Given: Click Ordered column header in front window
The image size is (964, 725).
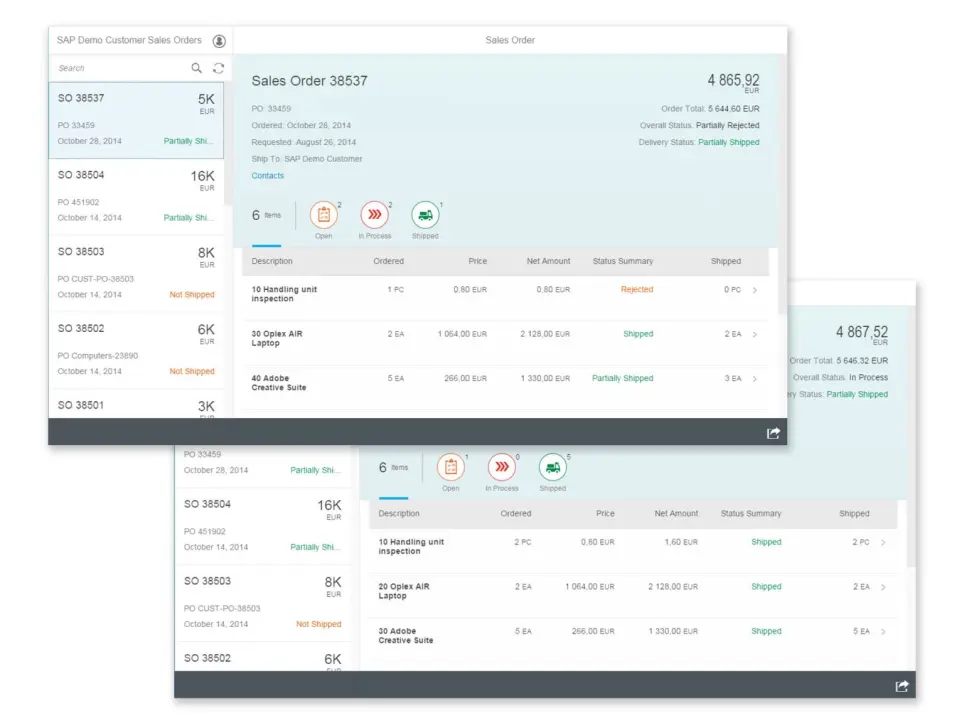Looking at the screenshot, I should (x=389, y=261).
